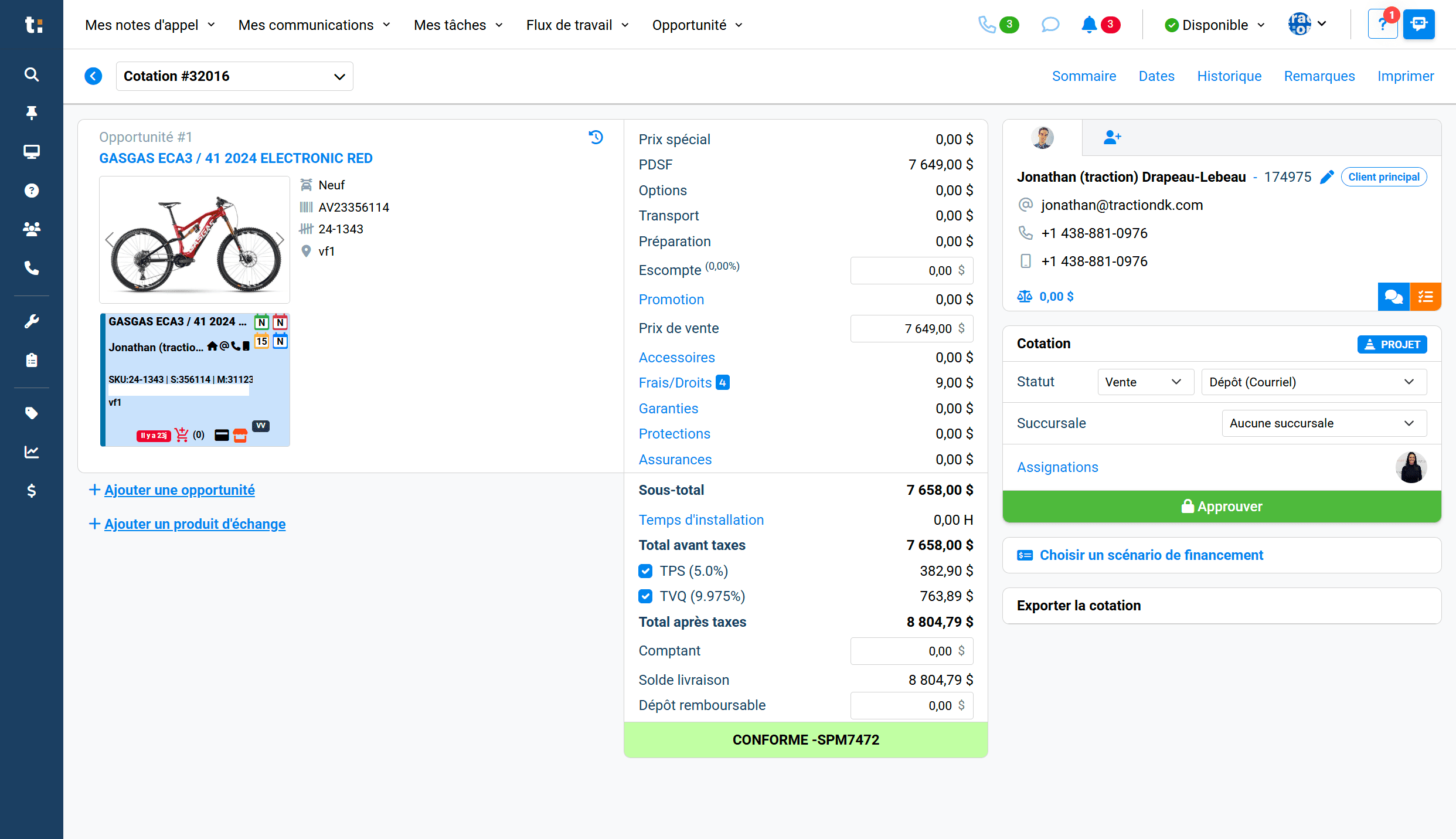This screenshot has height=839, width=1456.
Task: Open the search icon in sidebar
Action: pos(32,74)
